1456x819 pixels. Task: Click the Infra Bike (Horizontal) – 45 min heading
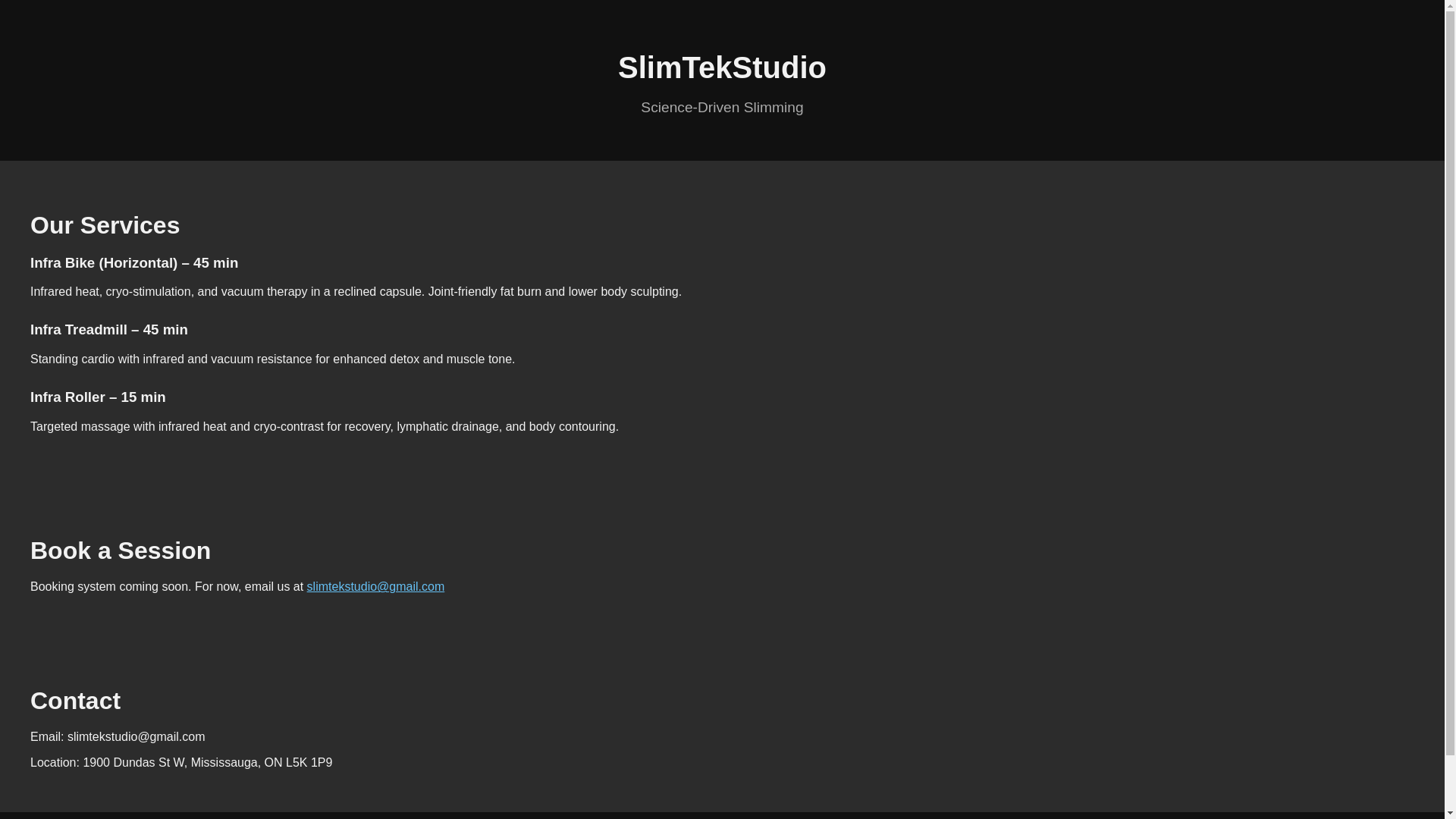click(x=134, y=262)
